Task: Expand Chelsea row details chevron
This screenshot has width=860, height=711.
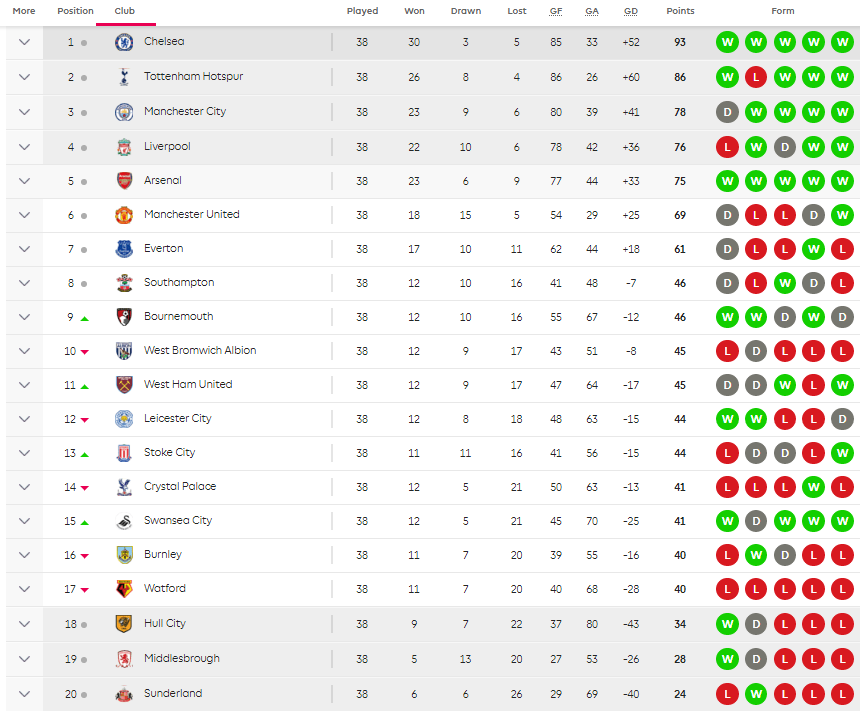Action: tap(24, 42)
